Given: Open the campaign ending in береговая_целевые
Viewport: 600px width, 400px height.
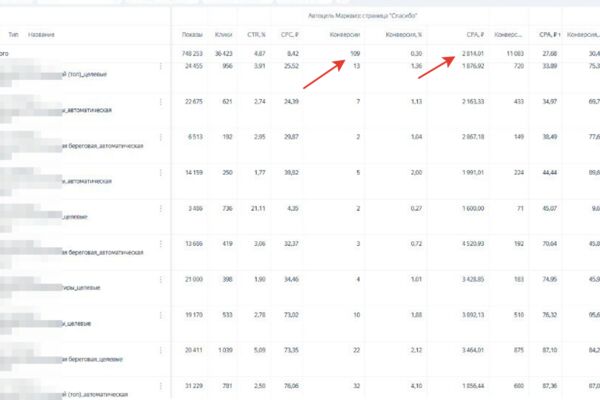Looking at the screenshot, I should (93, 359).
